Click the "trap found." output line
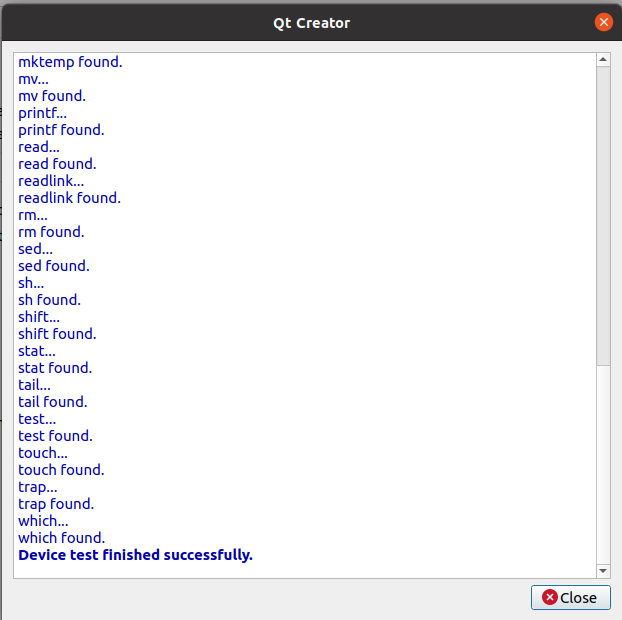Screen dimensions: 622x620 coord(56,504)
